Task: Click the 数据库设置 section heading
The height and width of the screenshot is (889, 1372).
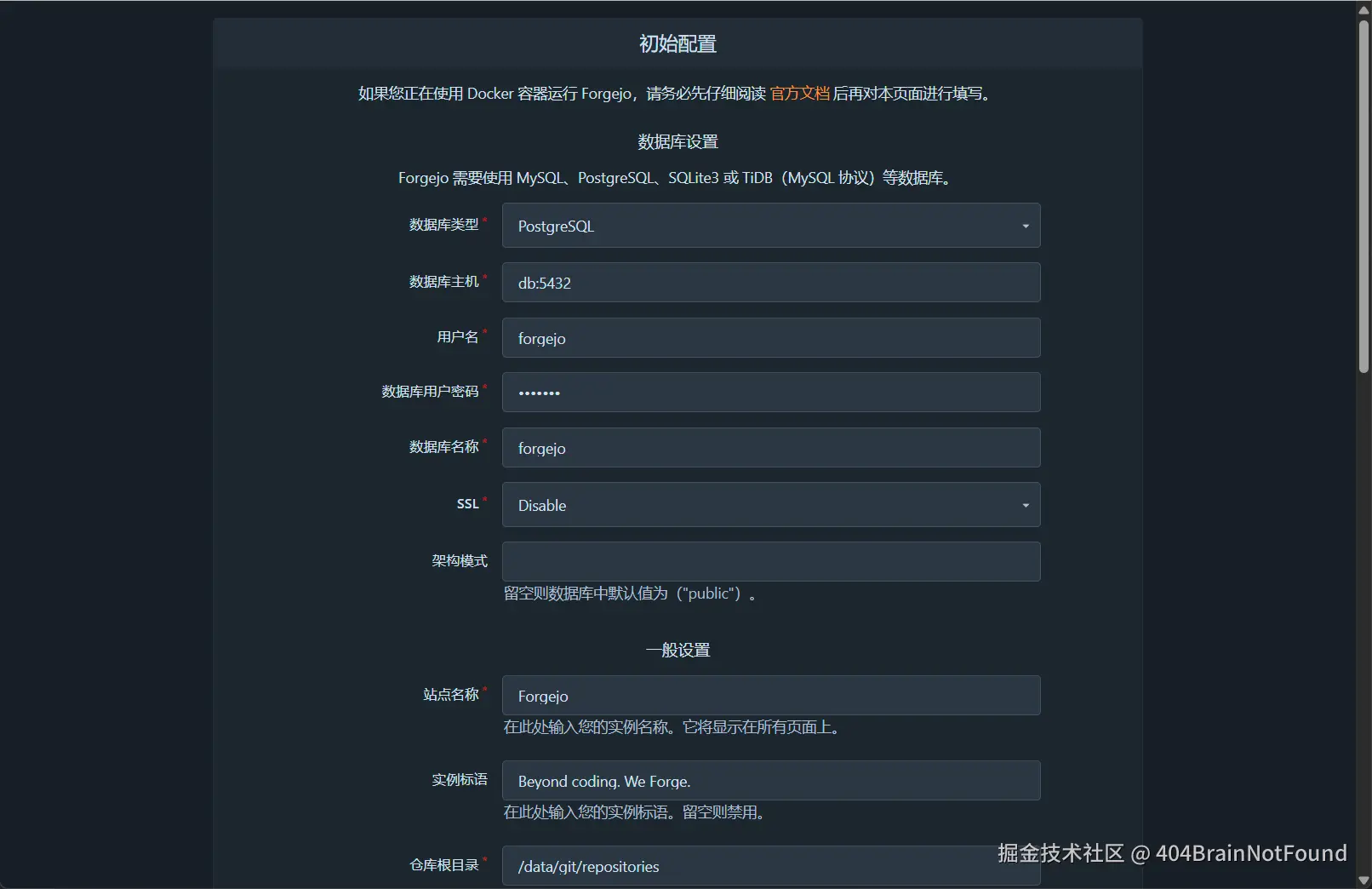Action: tap(677, 142)
